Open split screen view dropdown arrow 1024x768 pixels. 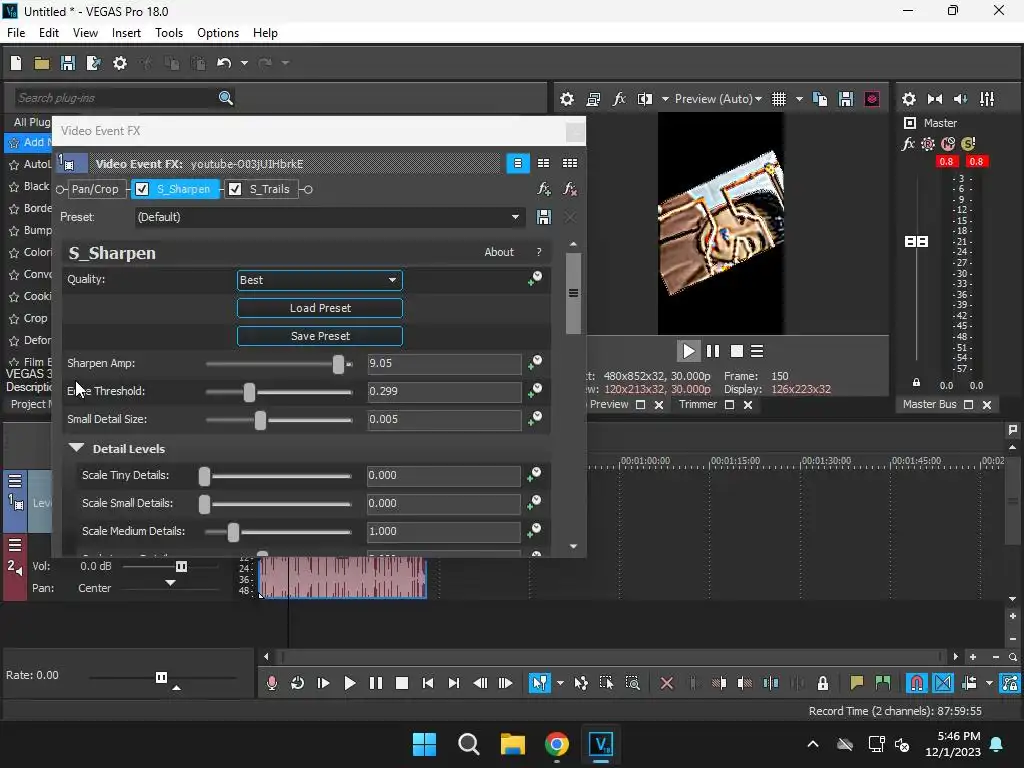coord(665,99)
